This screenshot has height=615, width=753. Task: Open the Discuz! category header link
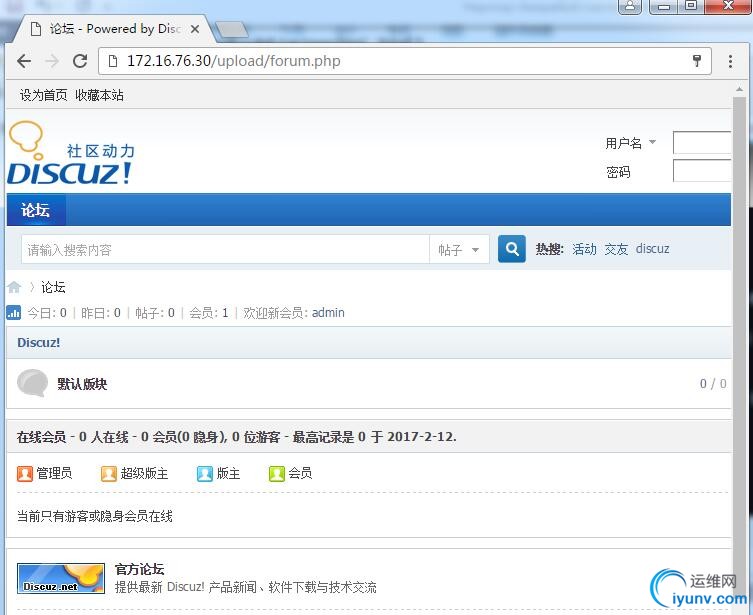[38, 343]
